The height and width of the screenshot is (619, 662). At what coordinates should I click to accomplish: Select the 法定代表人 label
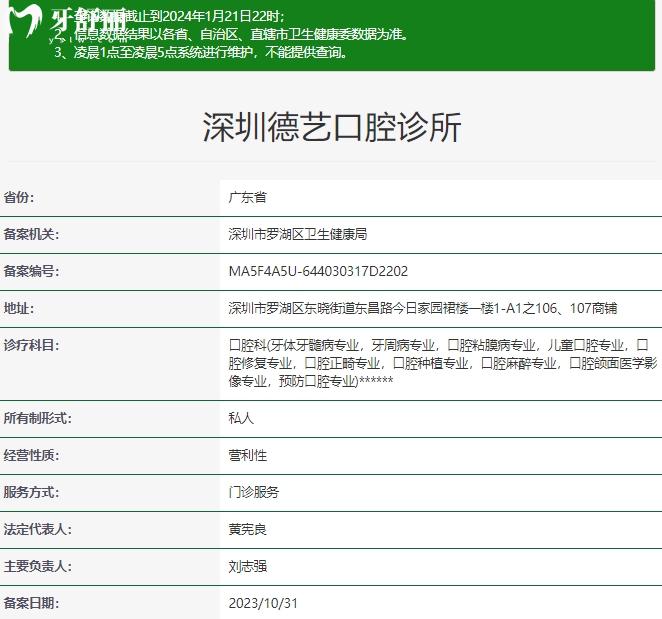coord(38,529)
